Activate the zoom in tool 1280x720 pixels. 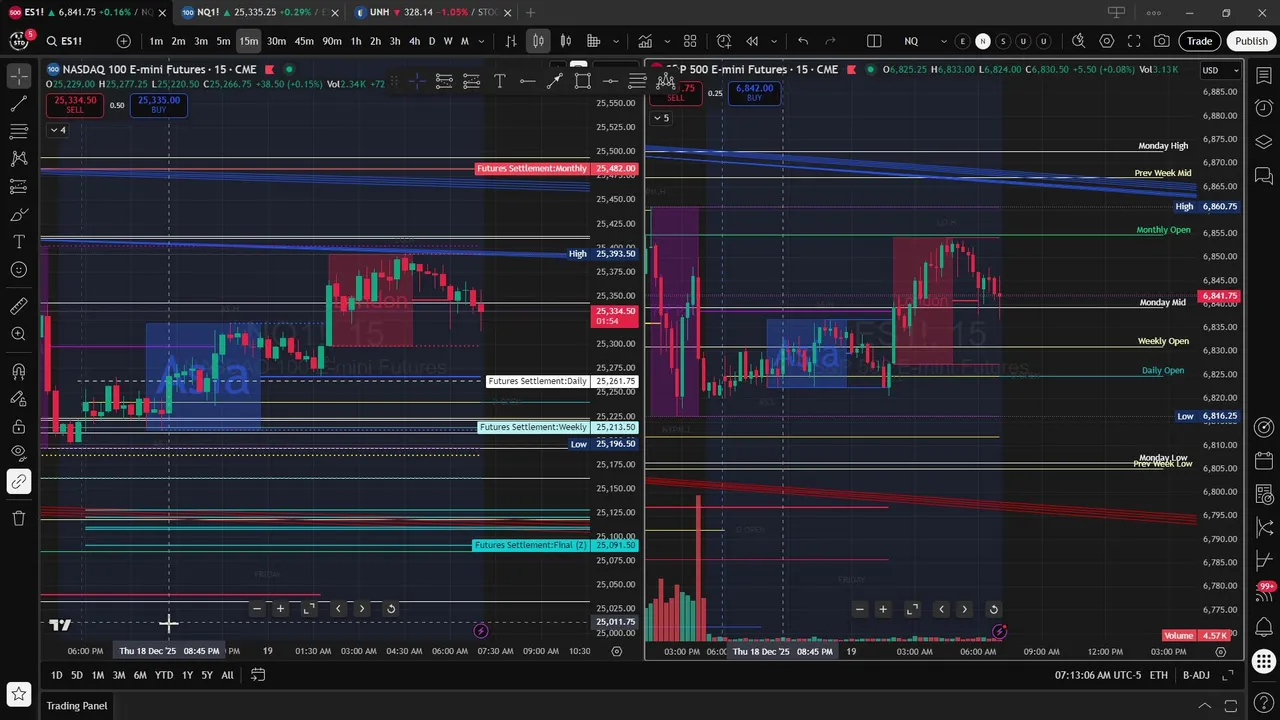18,334
